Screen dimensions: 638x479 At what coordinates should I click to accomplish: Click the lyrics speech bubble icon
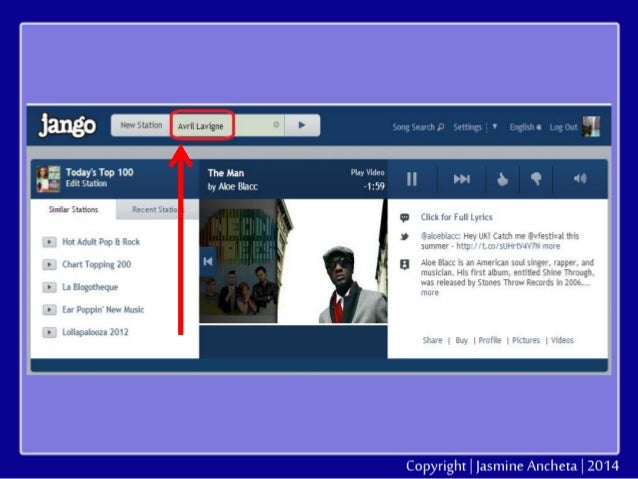tap(404, 217)
